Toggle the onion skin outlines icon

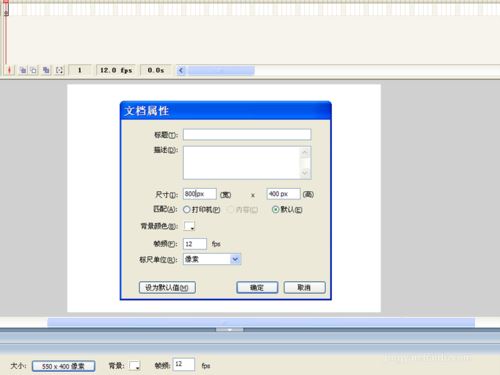point(34,70)
